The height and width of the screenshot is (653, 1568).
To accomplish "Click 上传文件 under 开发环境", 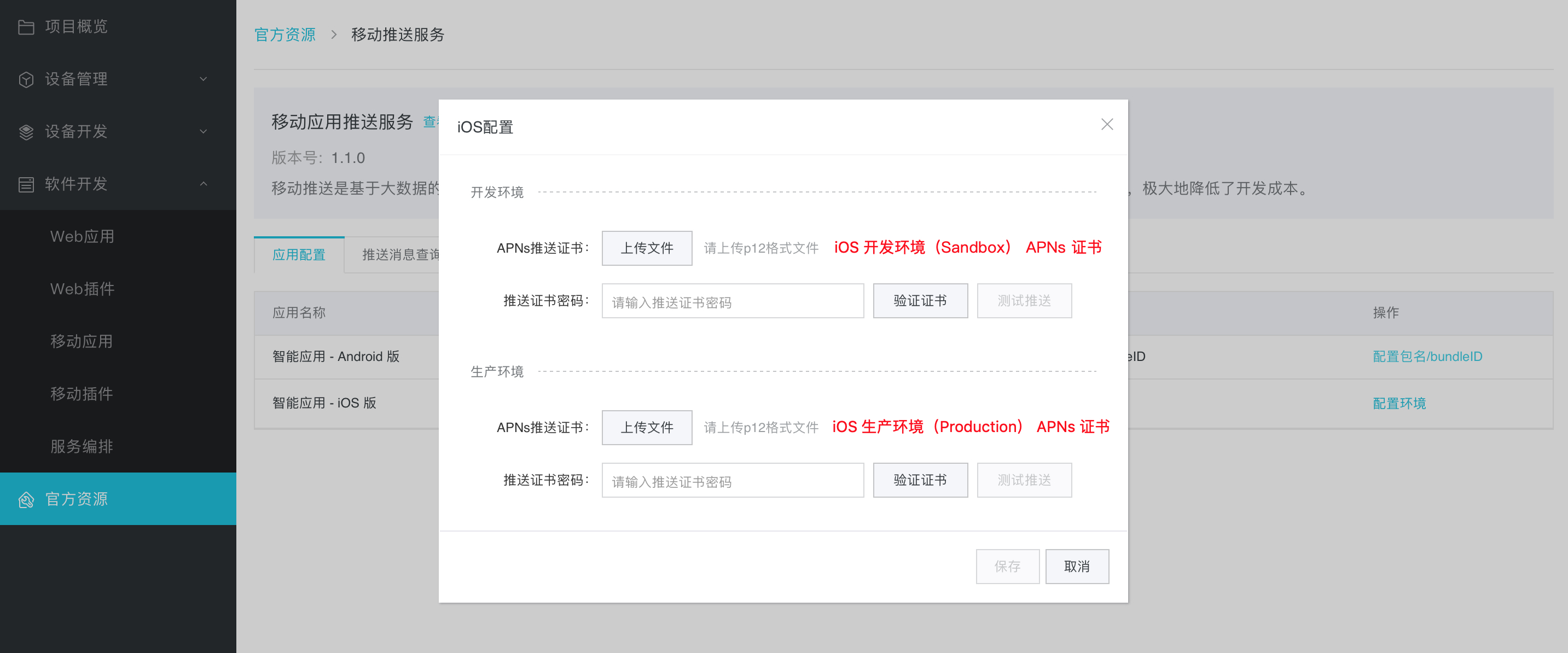I will (x=647, y=248).
